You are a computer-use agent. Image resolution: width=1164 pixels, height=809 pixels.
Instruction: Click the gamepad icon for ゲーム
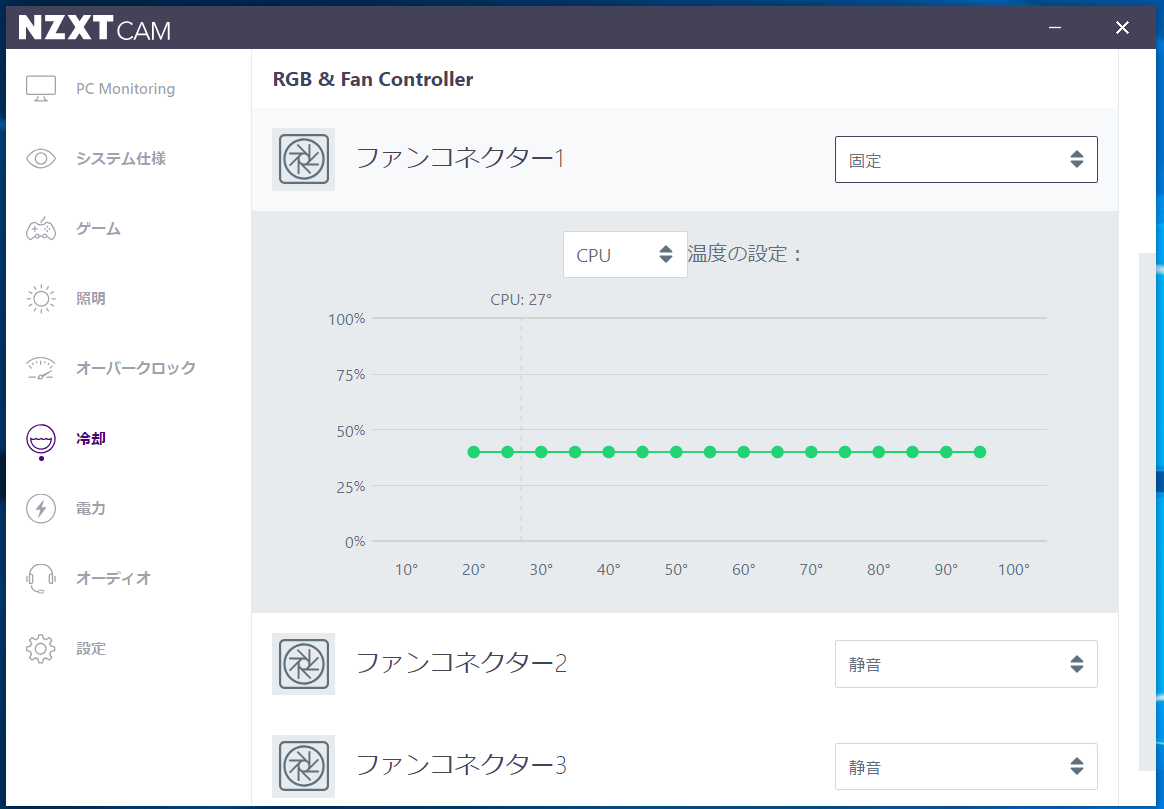tap(41, 229)
